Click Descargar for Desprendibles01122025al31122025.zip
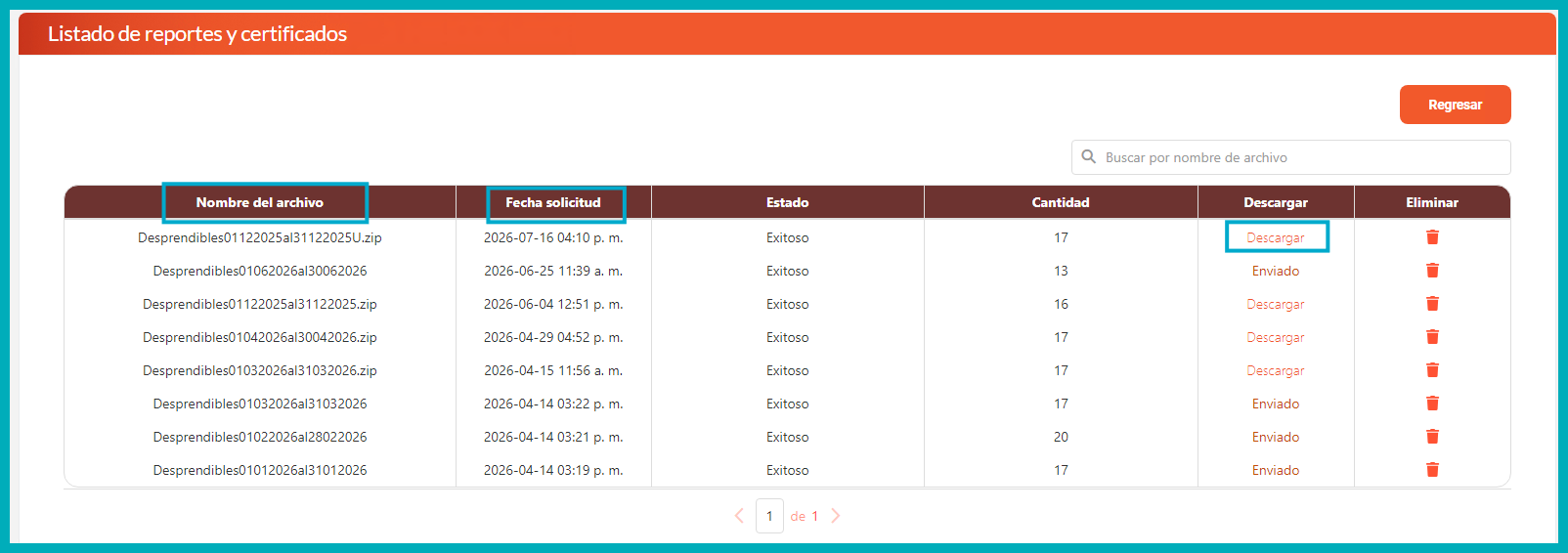 click(1276, 304)
